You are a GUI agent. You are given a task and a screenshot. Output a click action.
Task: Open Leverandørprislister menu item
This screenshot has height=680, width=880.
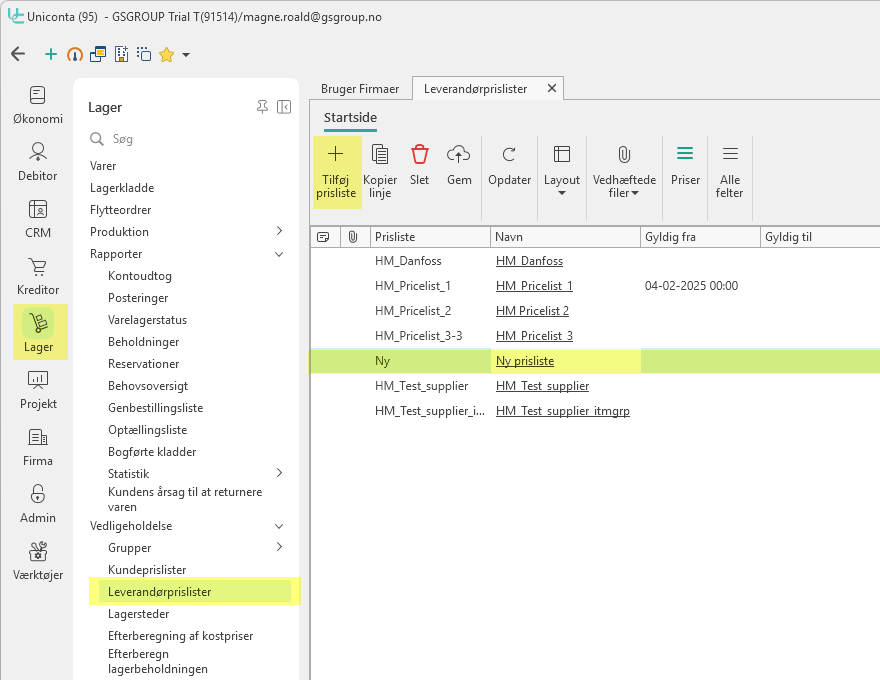[x=195, y=591]
